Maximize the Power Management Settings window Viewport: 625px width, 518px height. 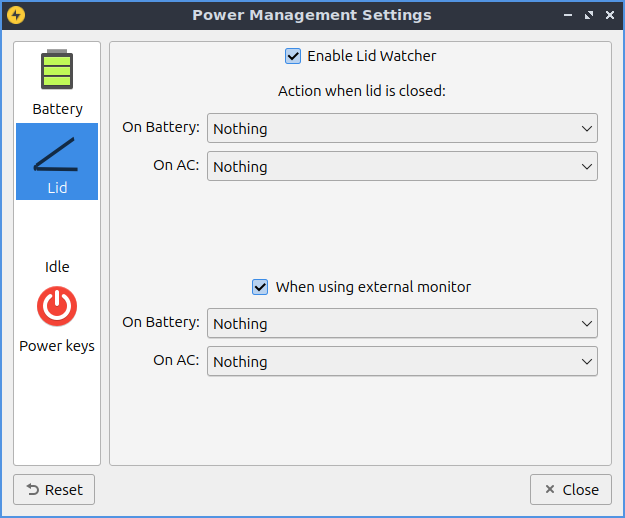coord(588,15)
